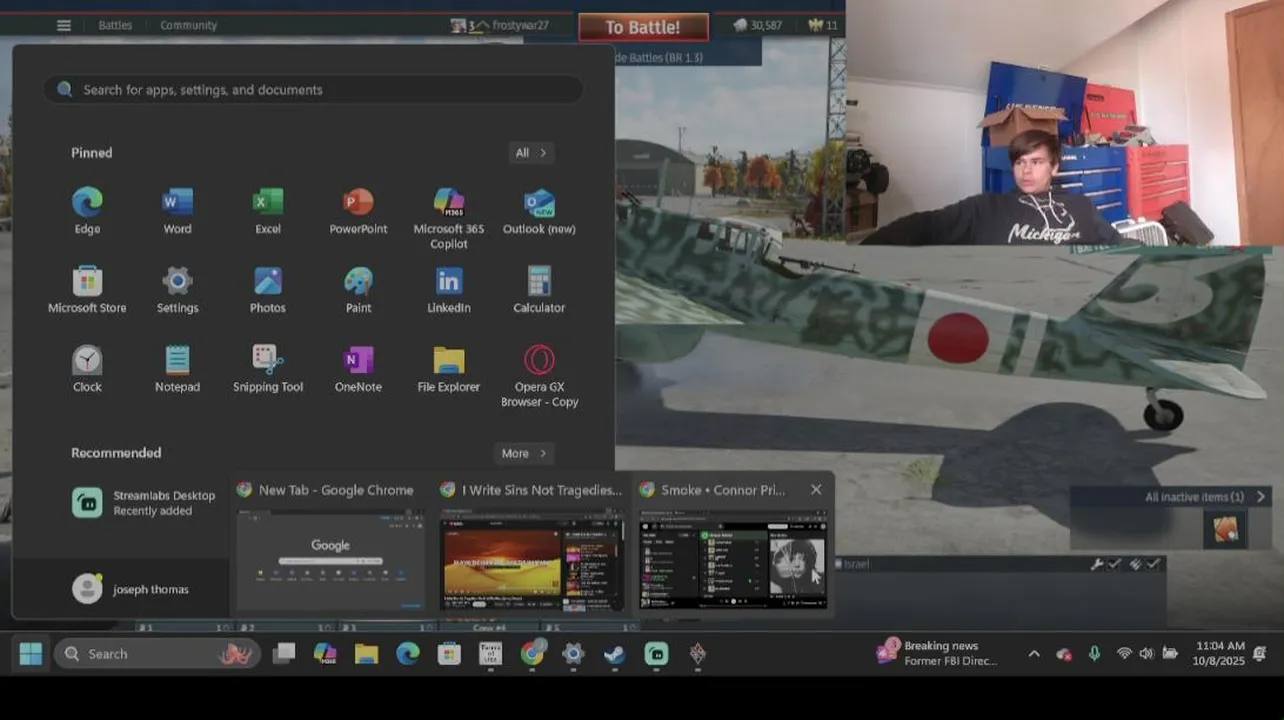Viewport: 1284px width, 720px height.
Task: Launch Notepad from pinned apps
Action: click(x=177, y=369)
